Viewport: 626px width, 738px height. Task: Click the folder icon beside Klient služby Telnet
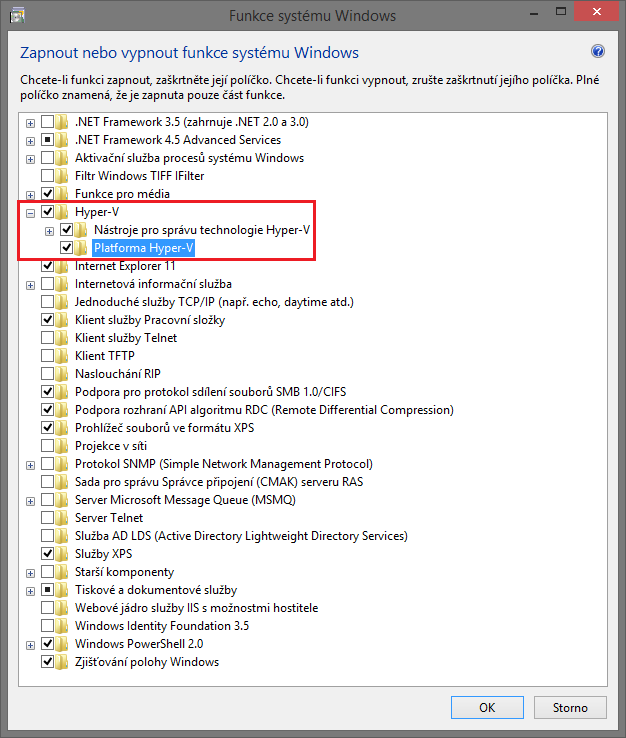tap(64, 338)
